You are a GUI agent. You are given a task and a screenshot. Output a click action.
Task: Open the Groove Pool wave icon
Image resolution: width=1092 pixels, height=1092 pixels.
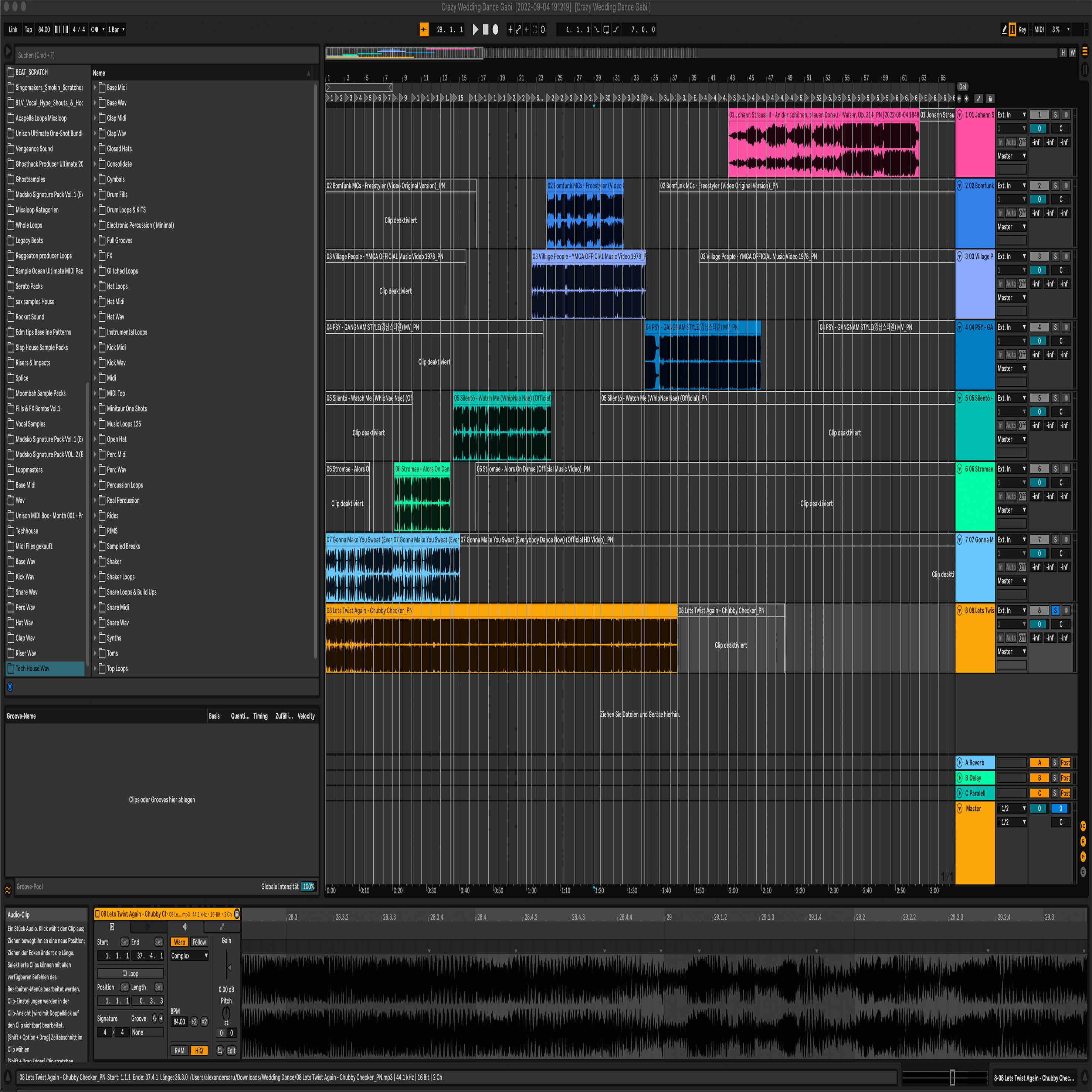coord(8,890)
